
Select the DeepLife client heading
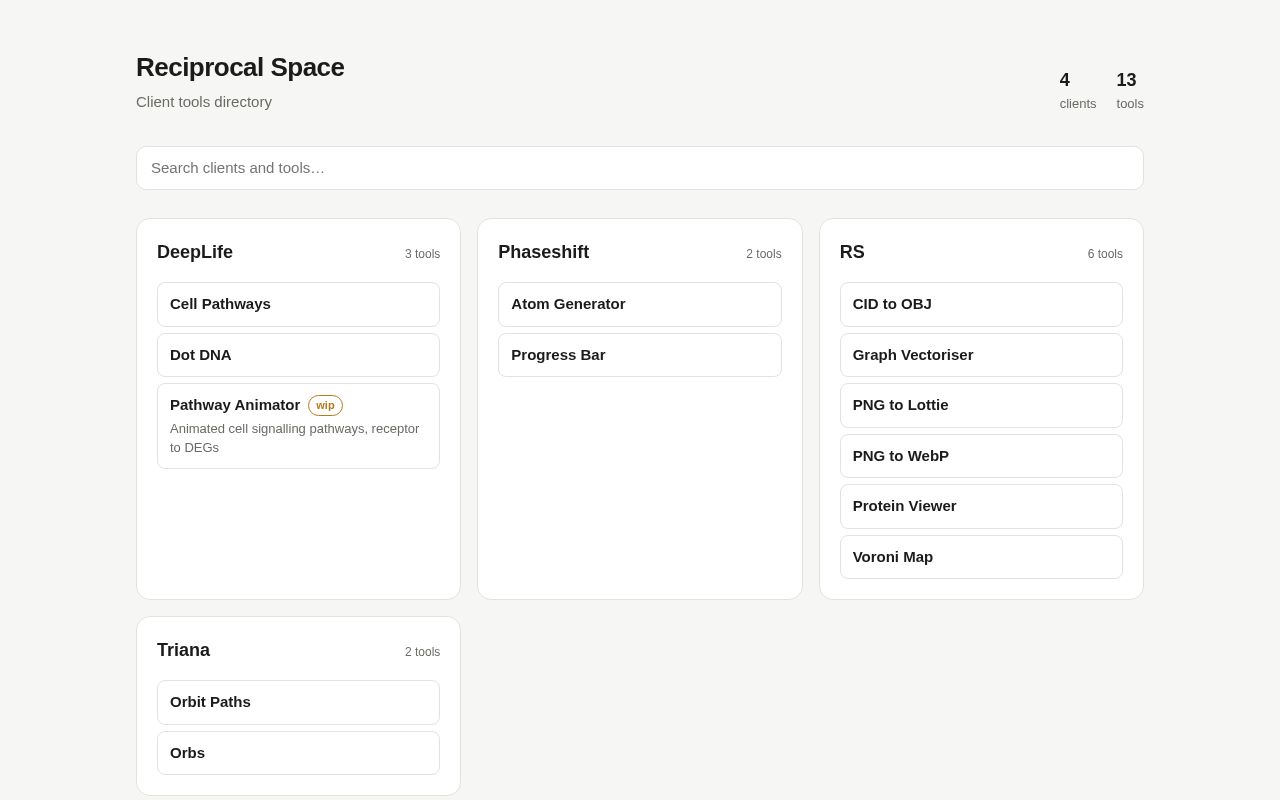point(195,252)
